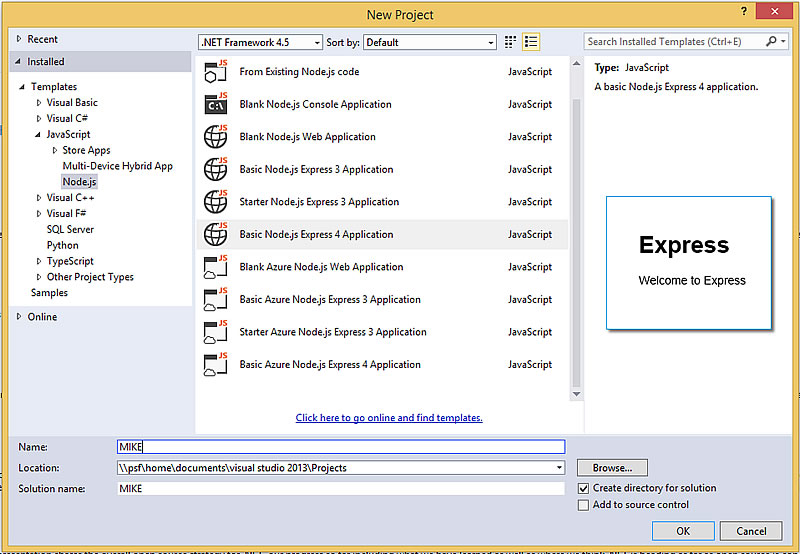Click the Basic Node.js Express 3 Application icon

(x=215, y=169)
